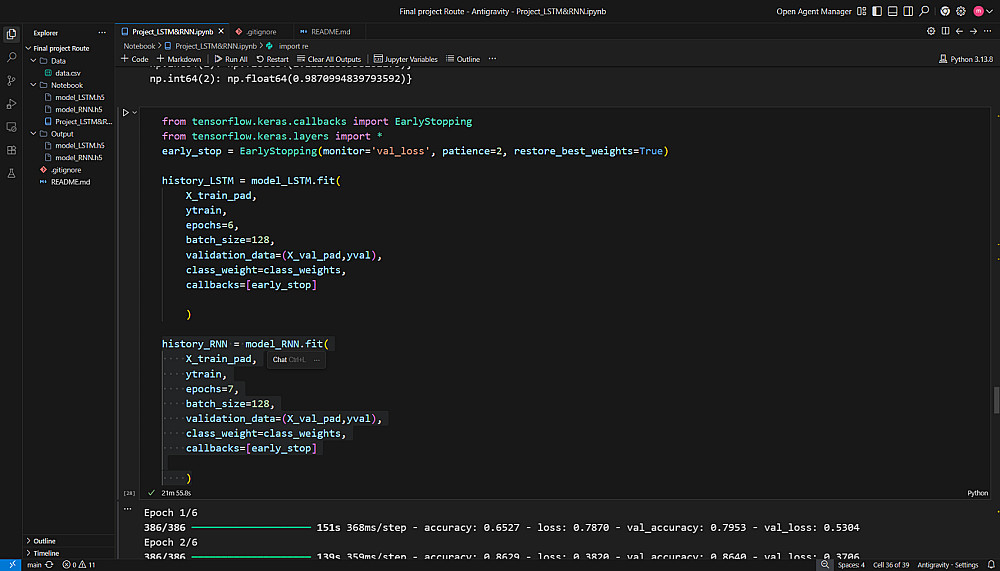The image size is (1000, 571).
Task: Click the split editor icon
Action: click(x=945, y=31)
